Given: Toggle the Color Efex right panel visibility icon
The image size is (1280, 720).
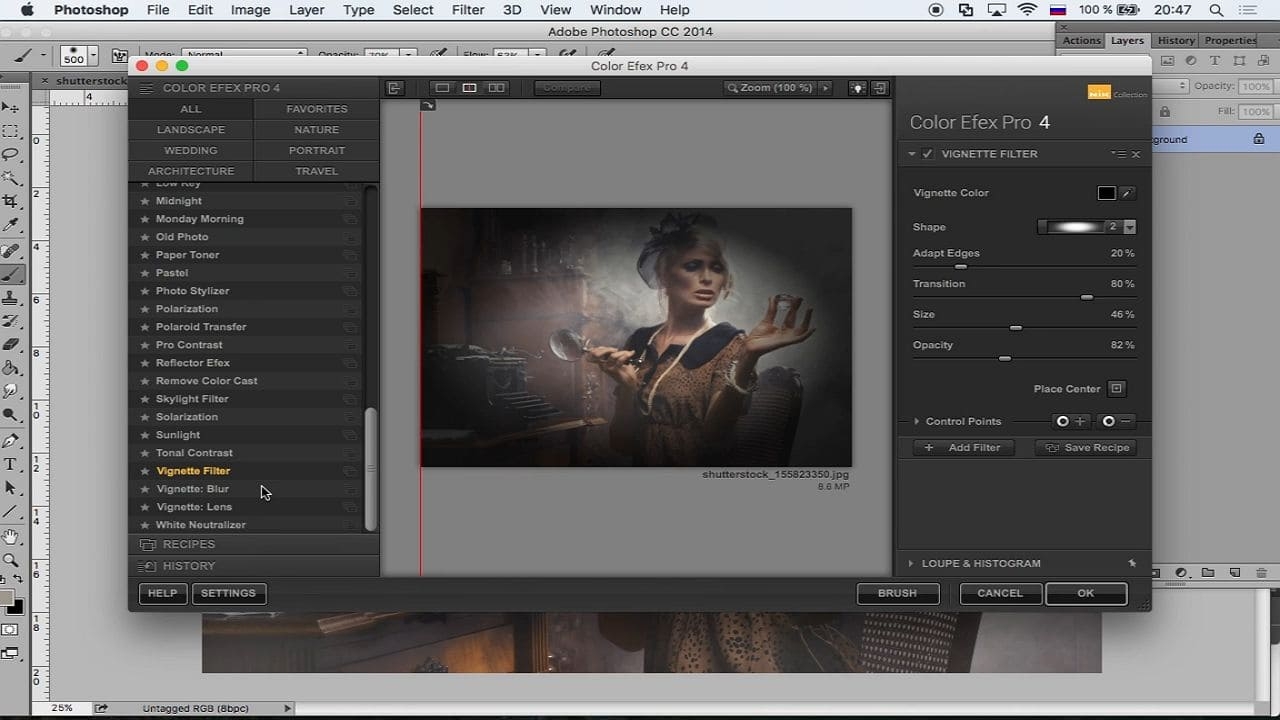Looking at the screenshot, I should 879,88.
